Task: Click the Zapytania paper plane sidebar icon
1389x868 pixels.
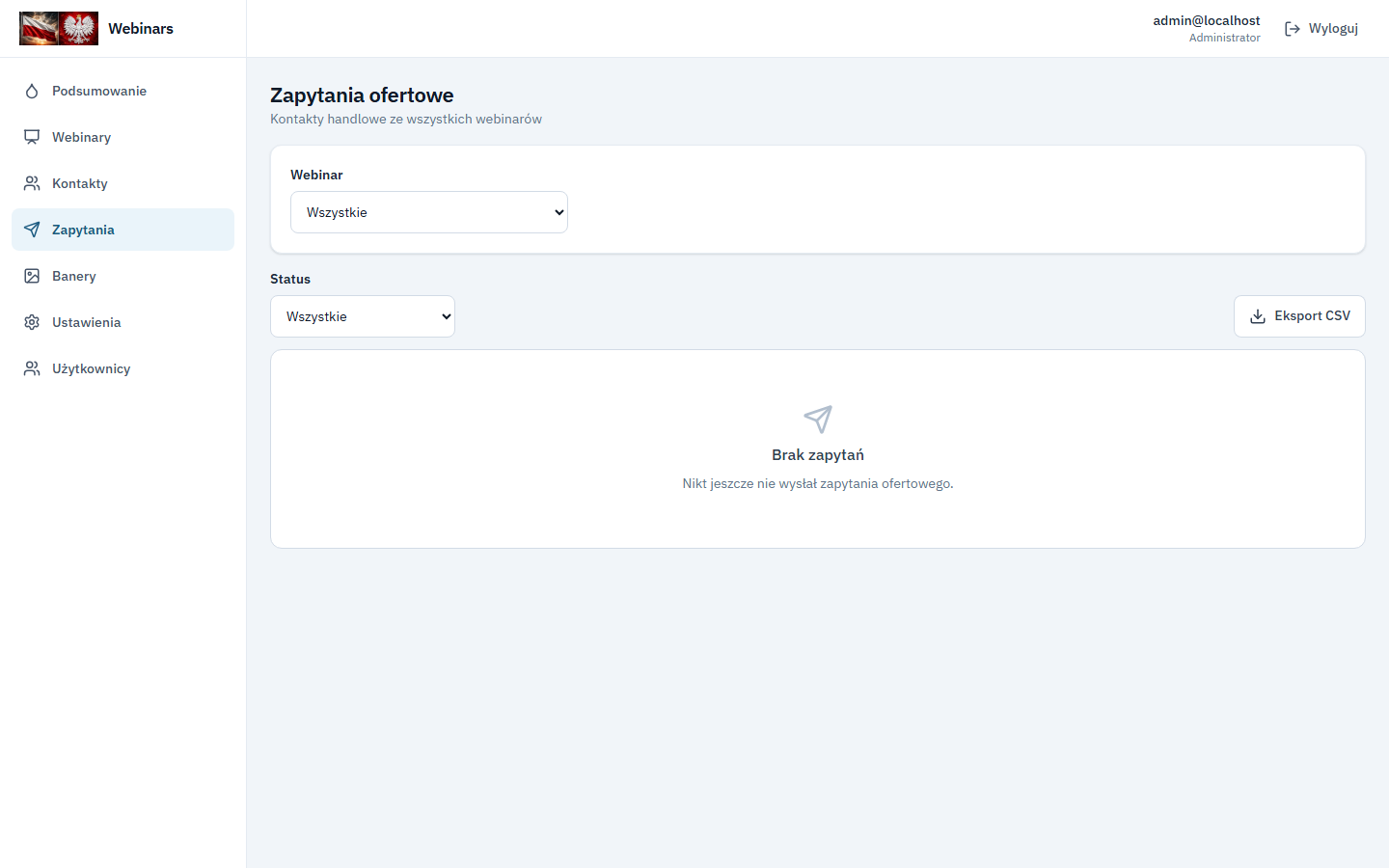Action: coord(32,230)
